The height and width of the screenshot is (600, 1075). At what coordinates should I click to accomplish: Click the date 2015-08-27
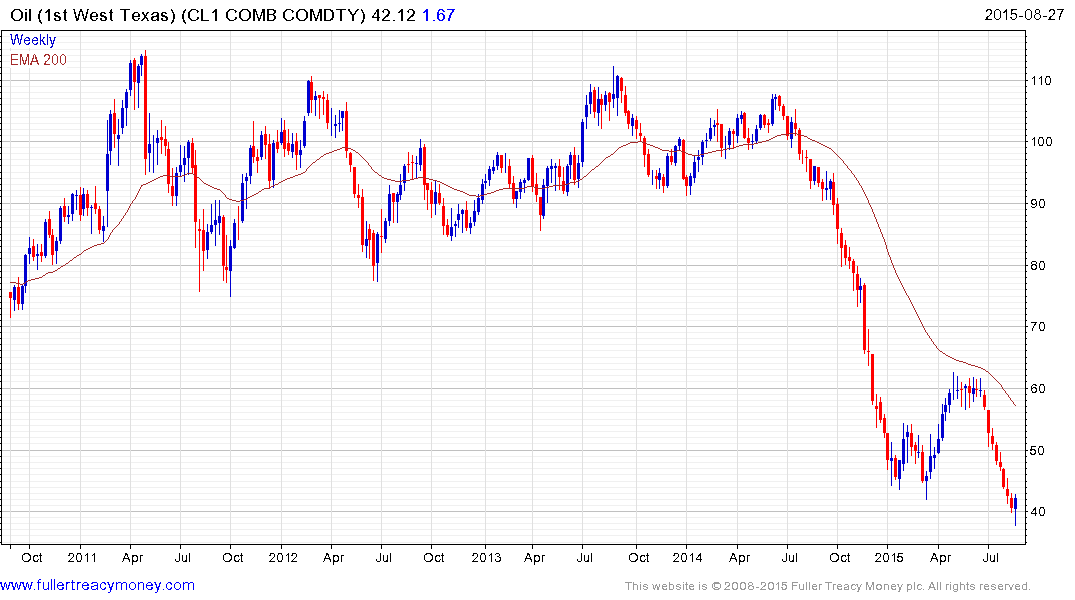click(1024, 15)
